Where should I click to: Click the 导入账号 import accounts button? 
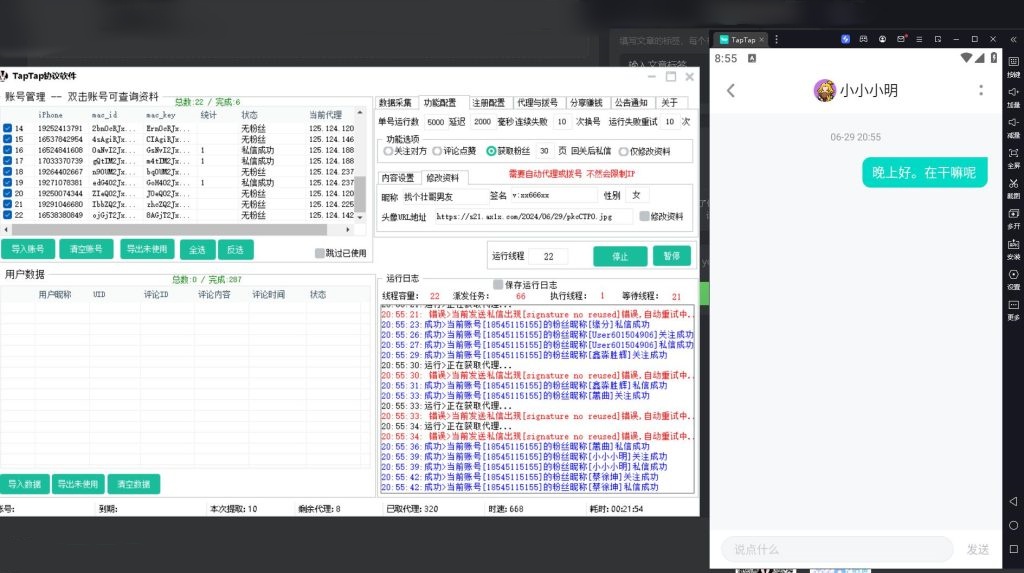(28, 249)
